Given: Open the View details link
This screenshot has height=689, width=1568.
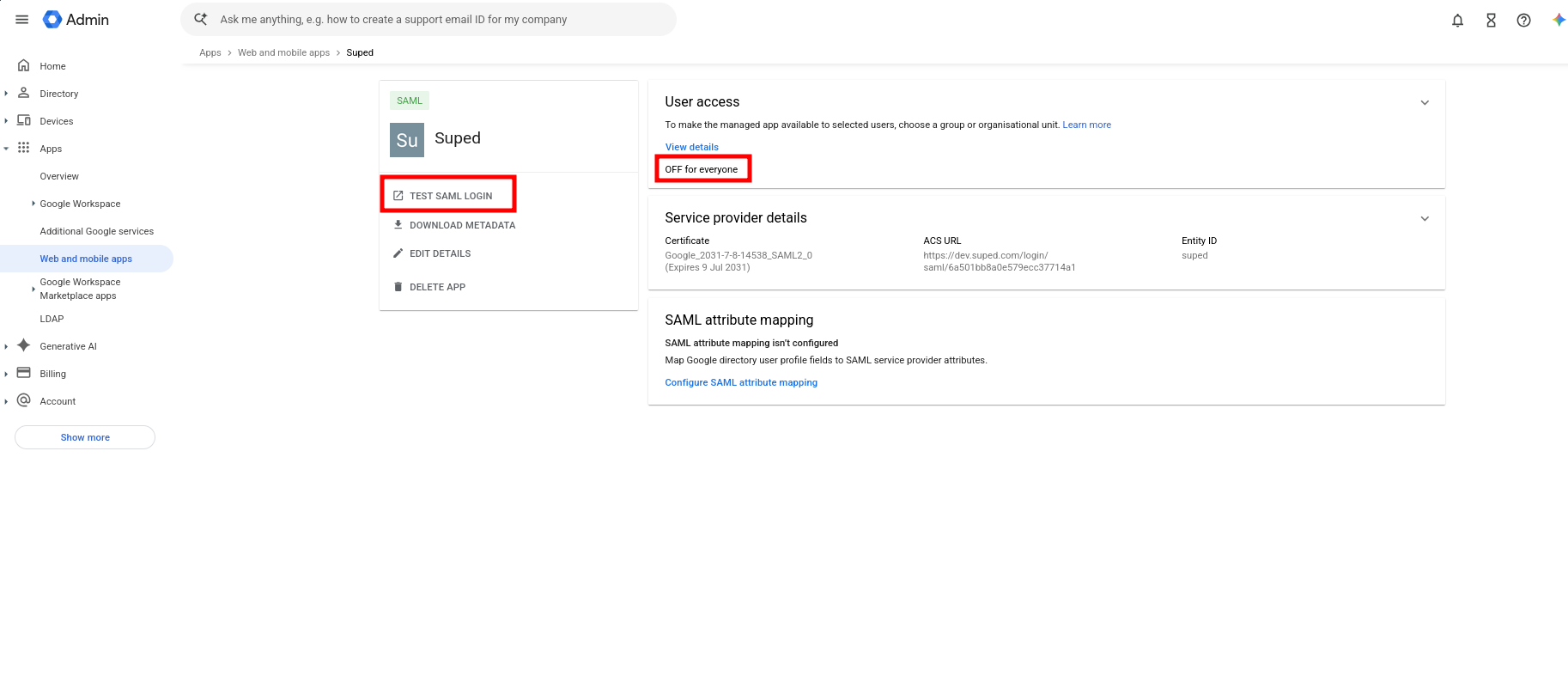Looking at the screenshot, I should click(x=692, y=147).
